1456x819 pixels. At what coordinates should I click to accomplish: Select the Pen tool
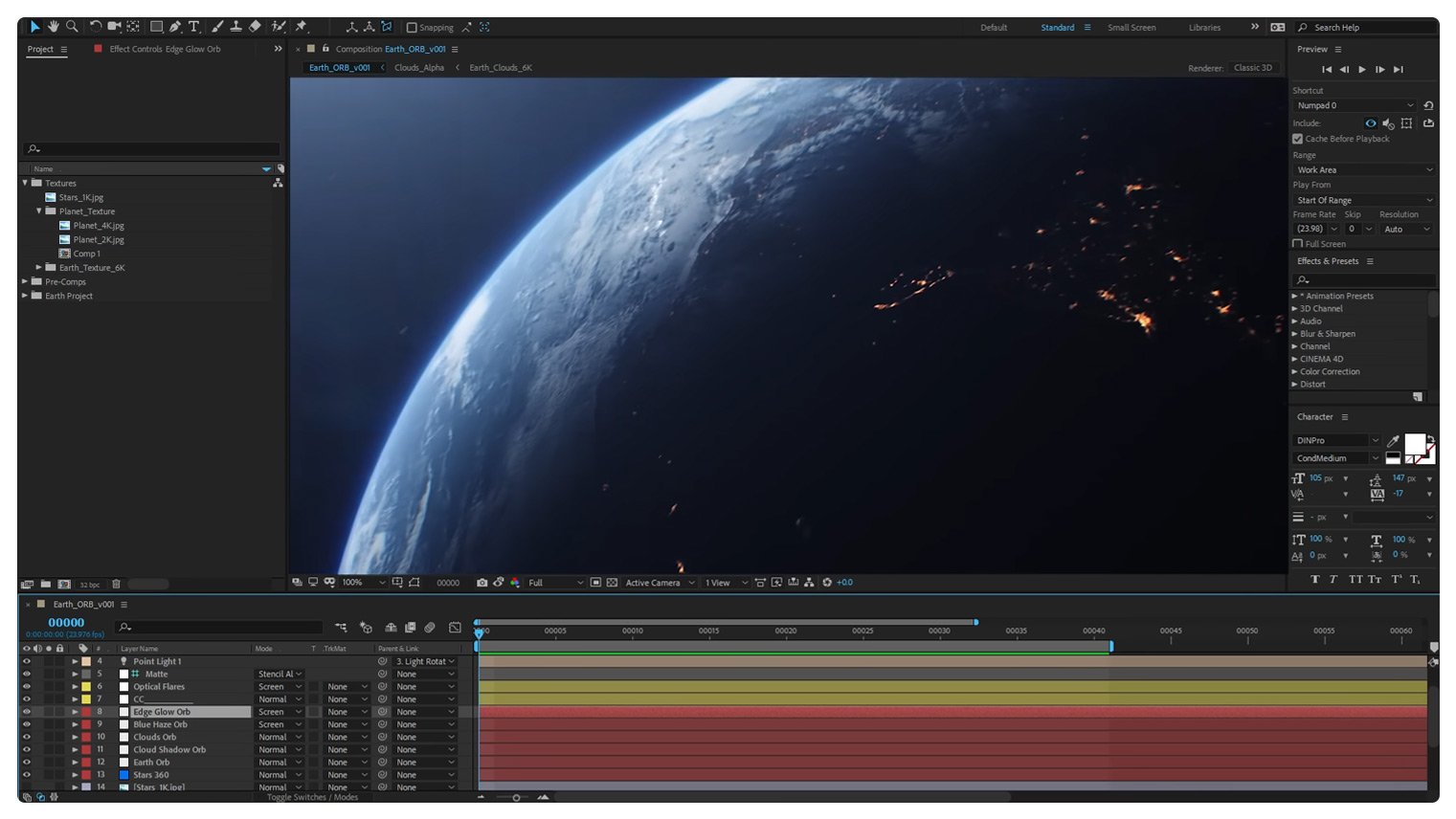(x=174, y=26)
